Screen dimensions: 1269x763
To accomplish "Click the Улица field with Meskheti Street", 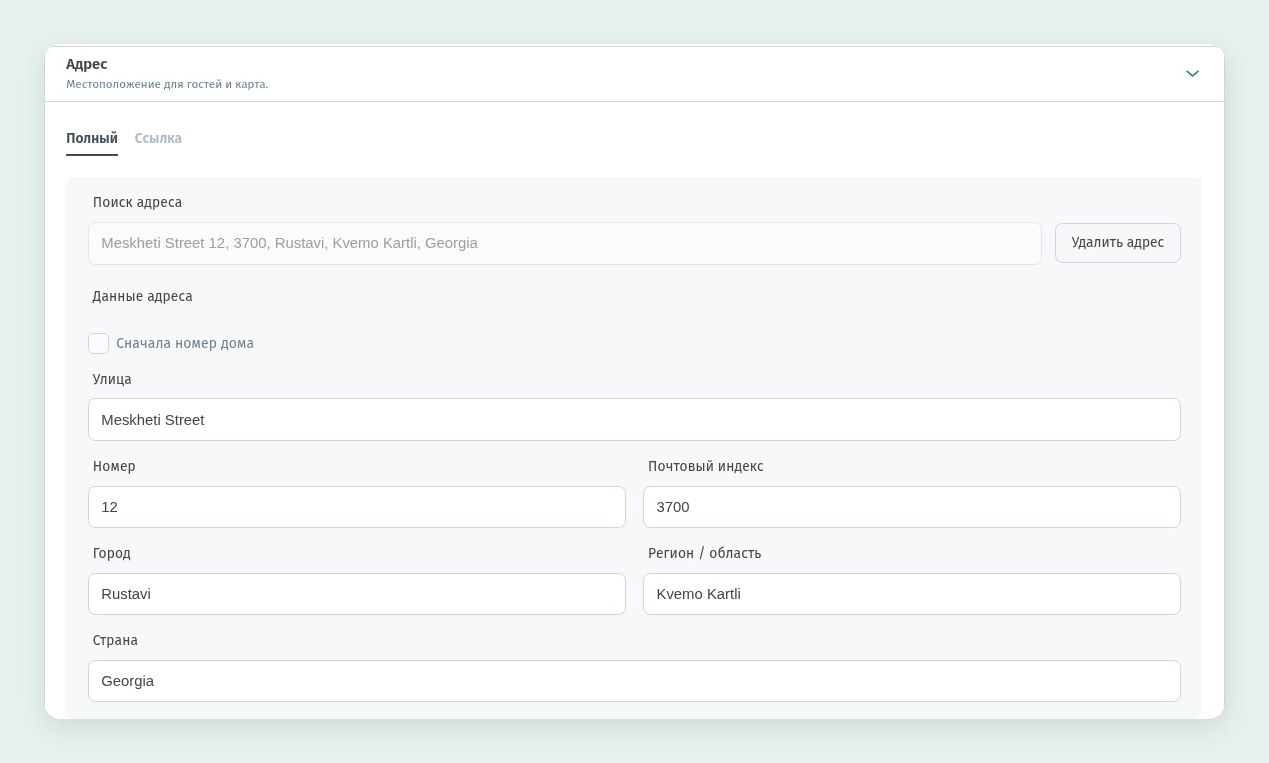I will tap(634, 420).
